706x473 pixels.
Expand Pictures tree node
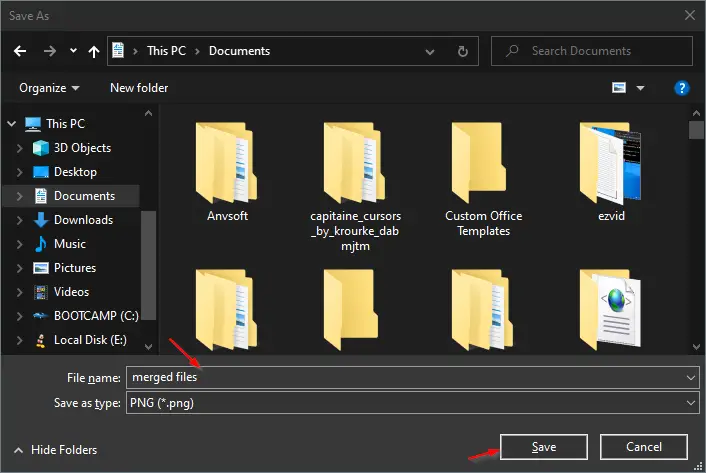[19, 268]
